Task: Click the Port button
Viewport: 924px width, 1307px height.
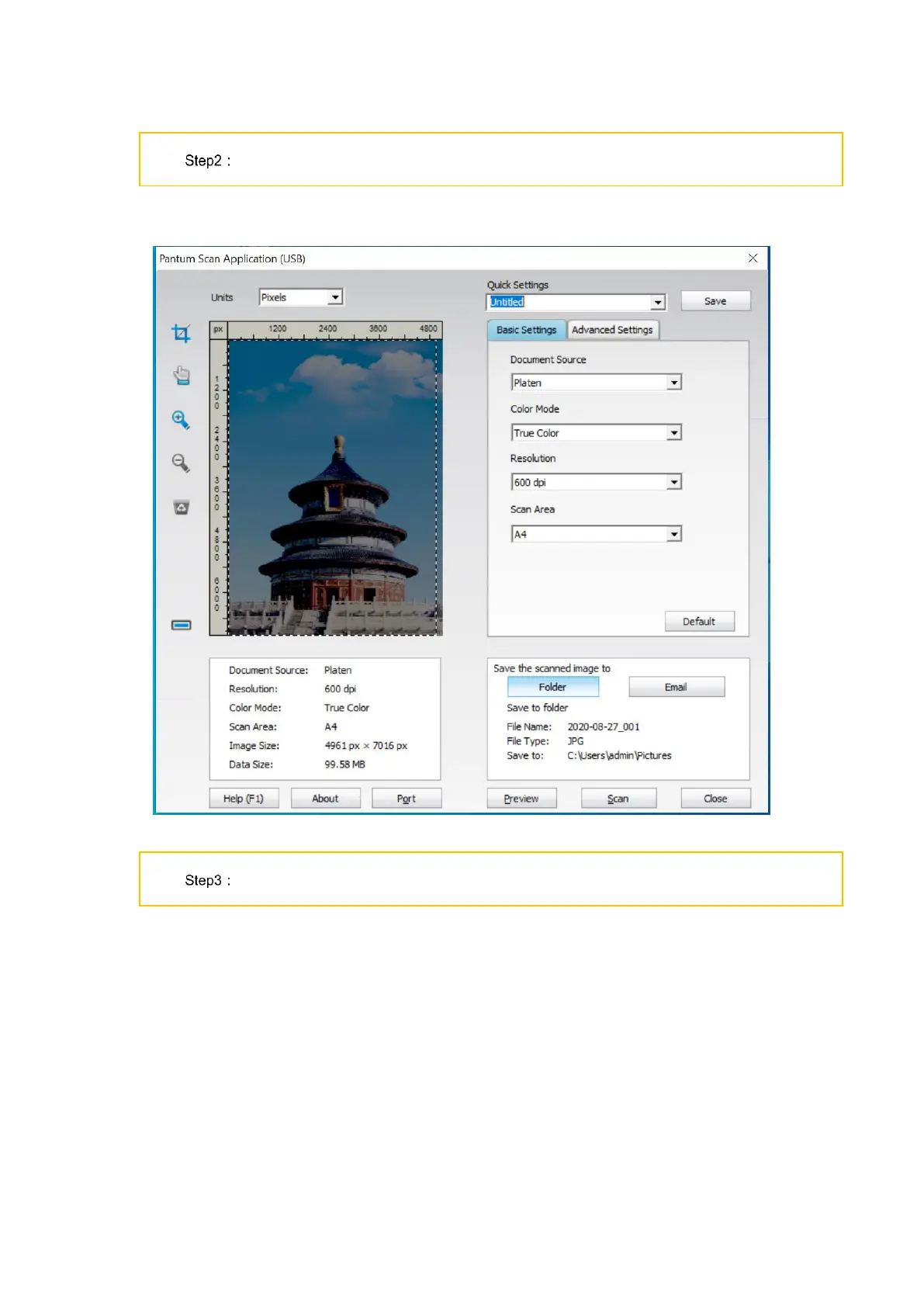Action: (407, 799)
